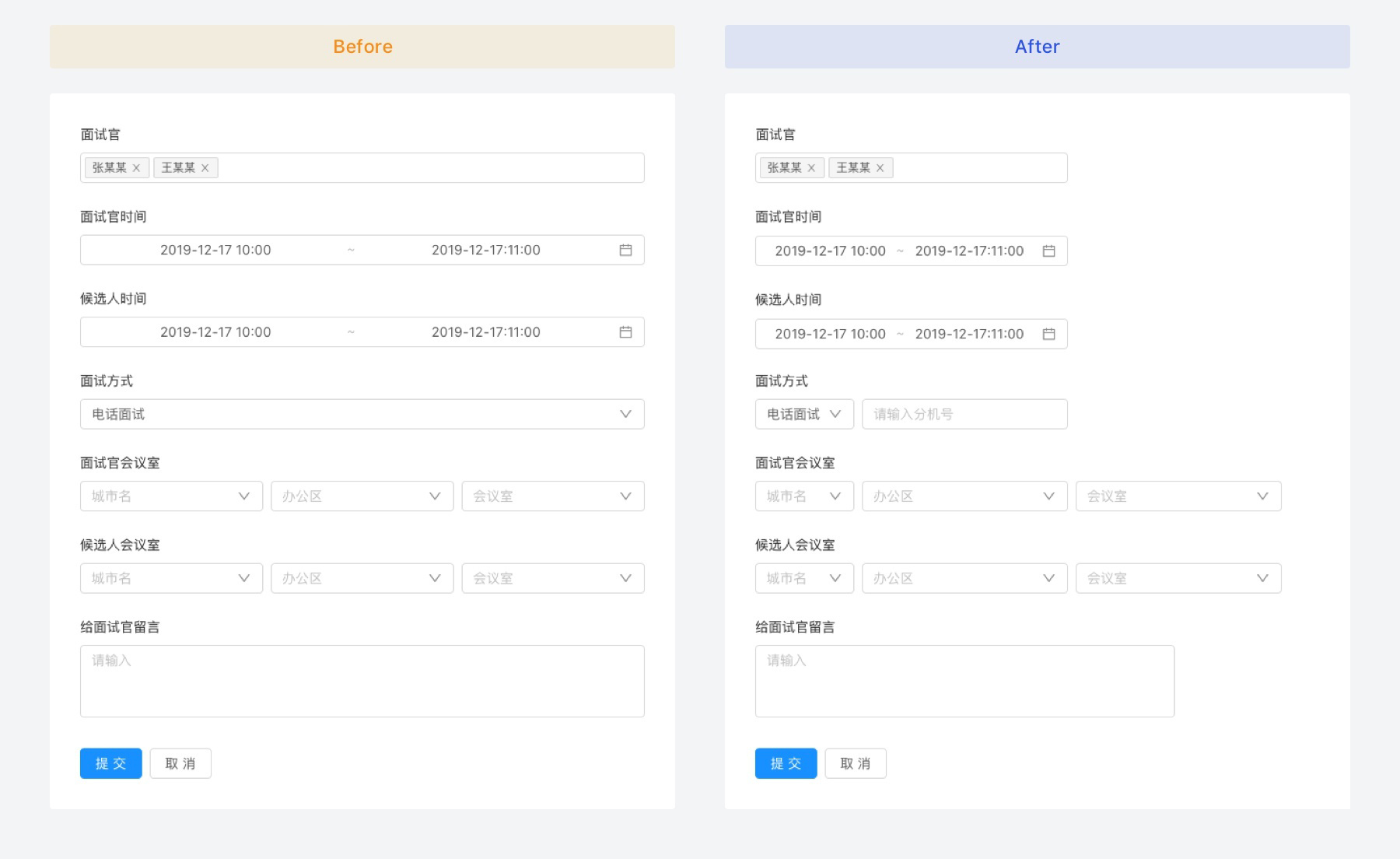This screenshot has width=1400, height=859.
Task: Click 取消 button in Before form
Action: click(180, 764)
